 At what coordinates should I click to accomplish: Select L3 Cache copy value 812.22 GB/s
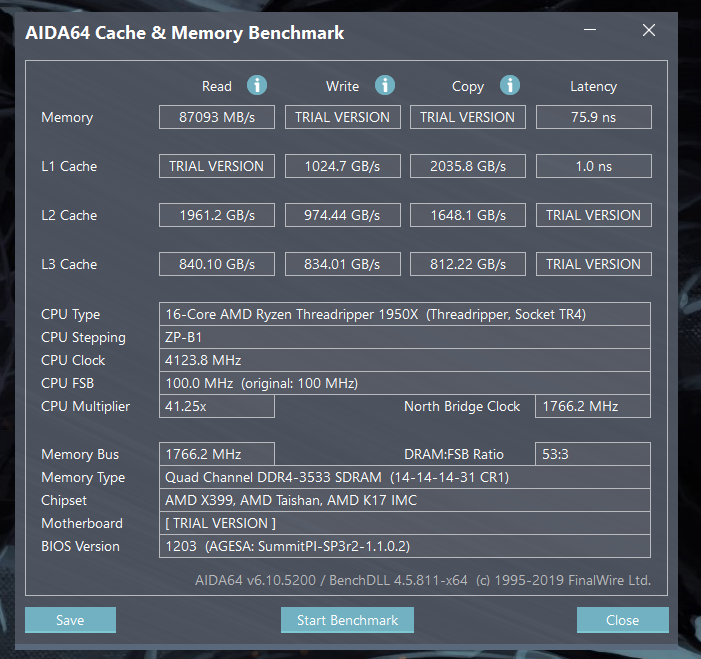[x=468, y=264]
